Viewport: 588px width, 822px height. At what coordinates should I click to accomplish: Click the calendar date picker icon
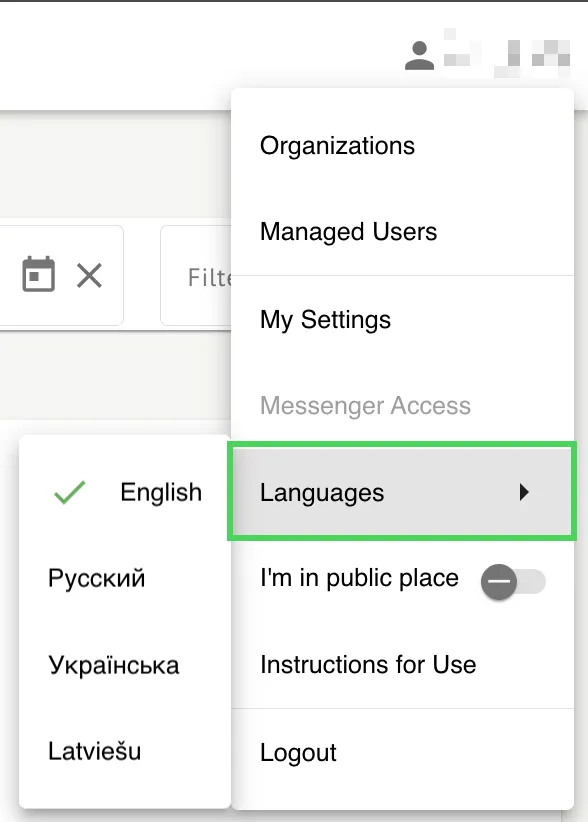[38, 274]
